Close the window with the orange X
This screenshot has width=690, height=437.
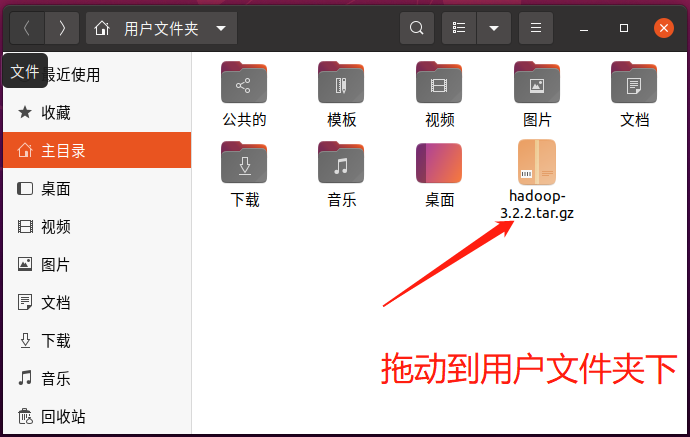tap(664, 28)
